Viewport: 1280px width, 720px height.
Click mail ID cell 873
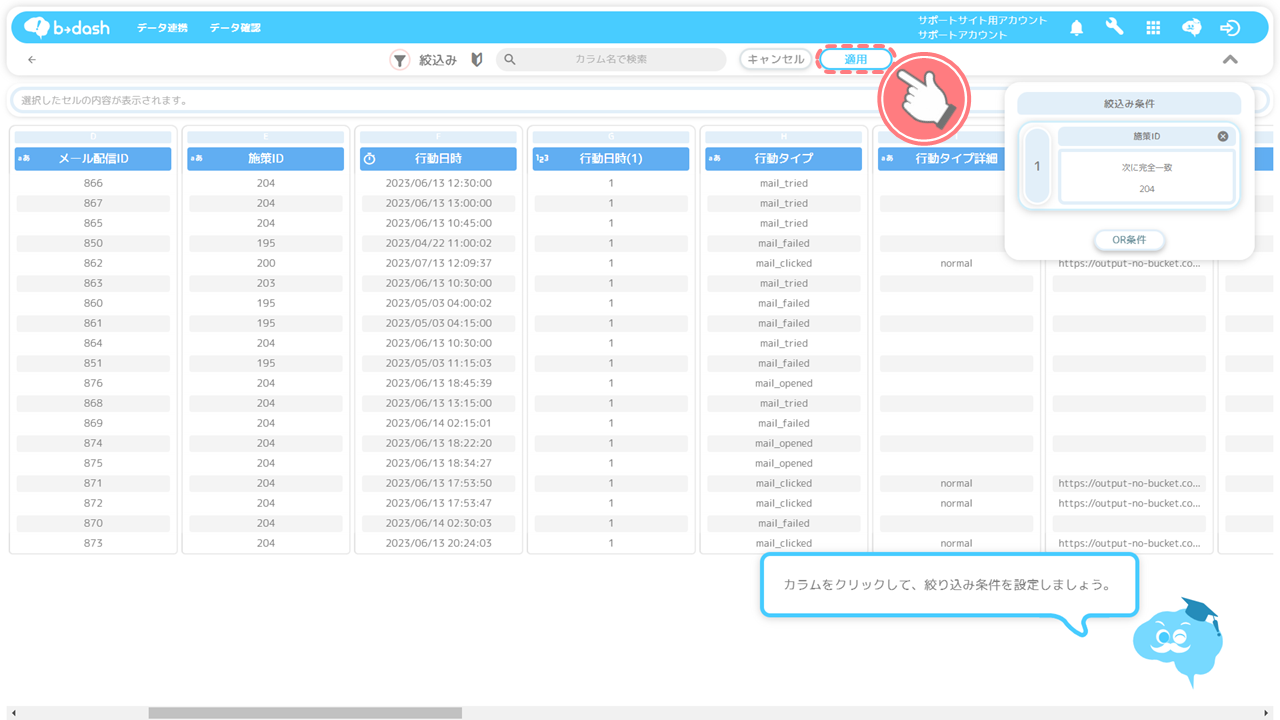(x=93, y=544)
